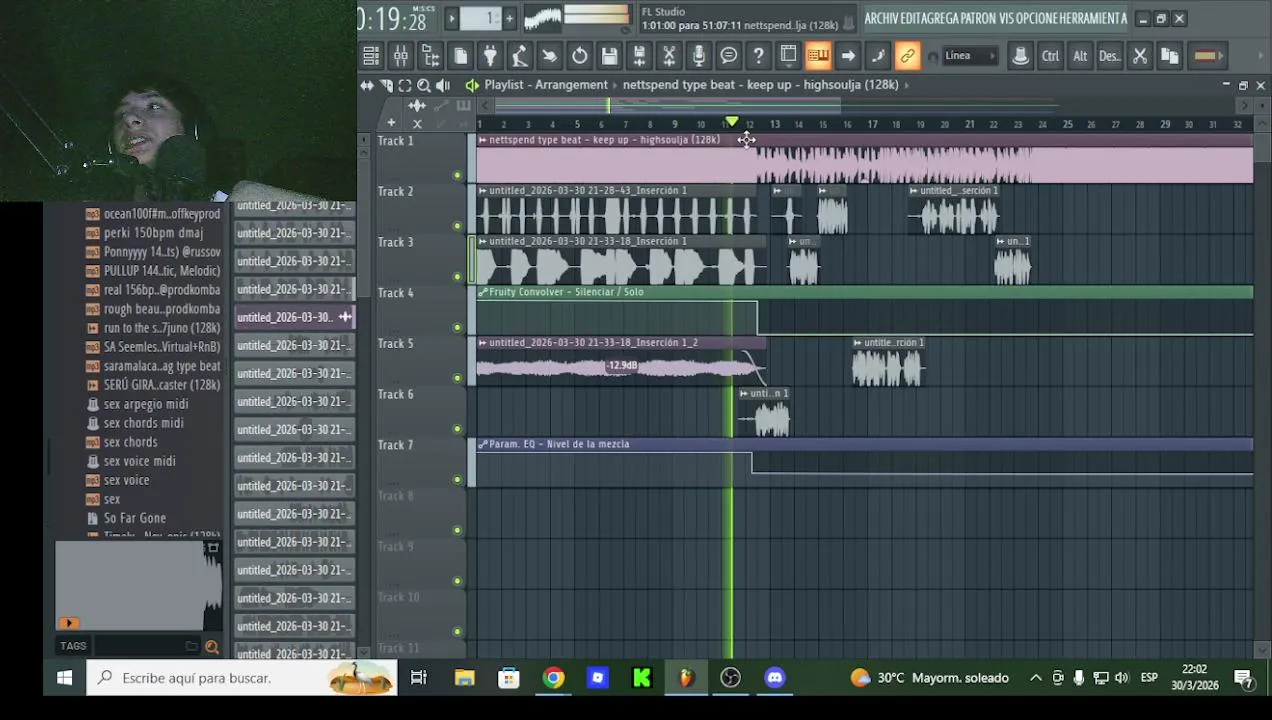Click the magnifier zoom tool in playlist
This screenshot has width=1272, height=720.
click(424, 85)
